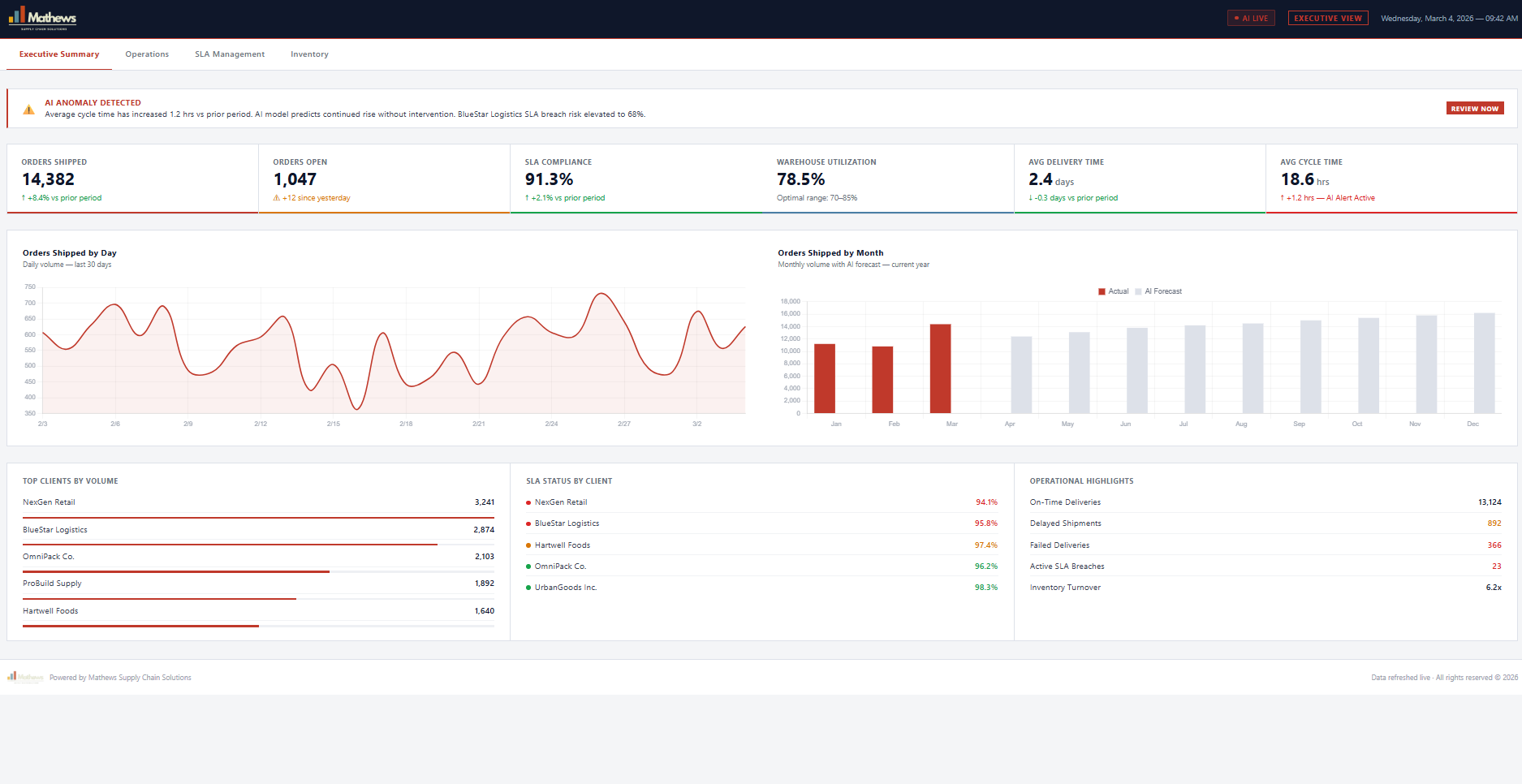This screenshot has width=1522, height=784.
Task: Click the BlueStar Logistics volume bar
Action: [x=230, y=545]
